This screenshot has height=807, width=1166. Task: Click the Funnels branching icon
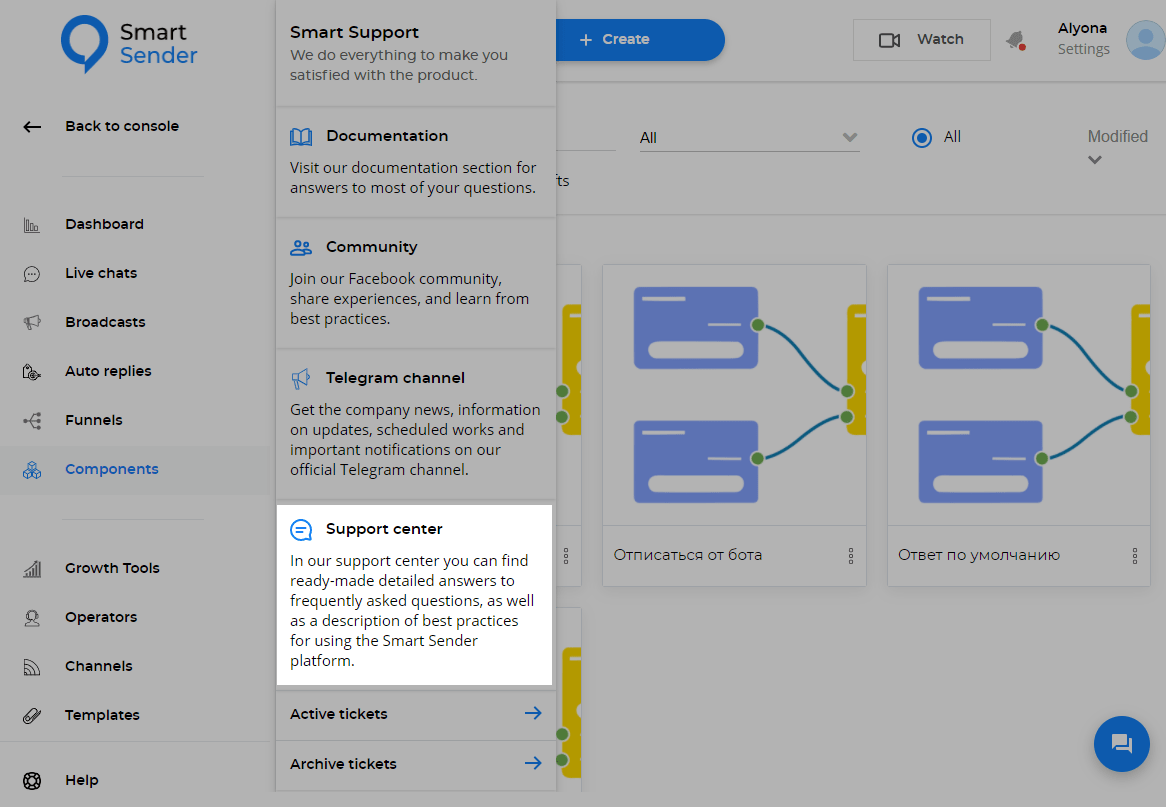pyautogui.click(x=32, y=421)
